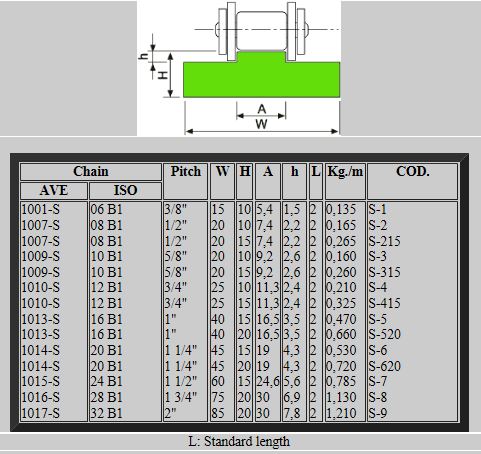Click code 'S-6'
The height and width of the screenshot is (454, 481).
pos(378,350)
